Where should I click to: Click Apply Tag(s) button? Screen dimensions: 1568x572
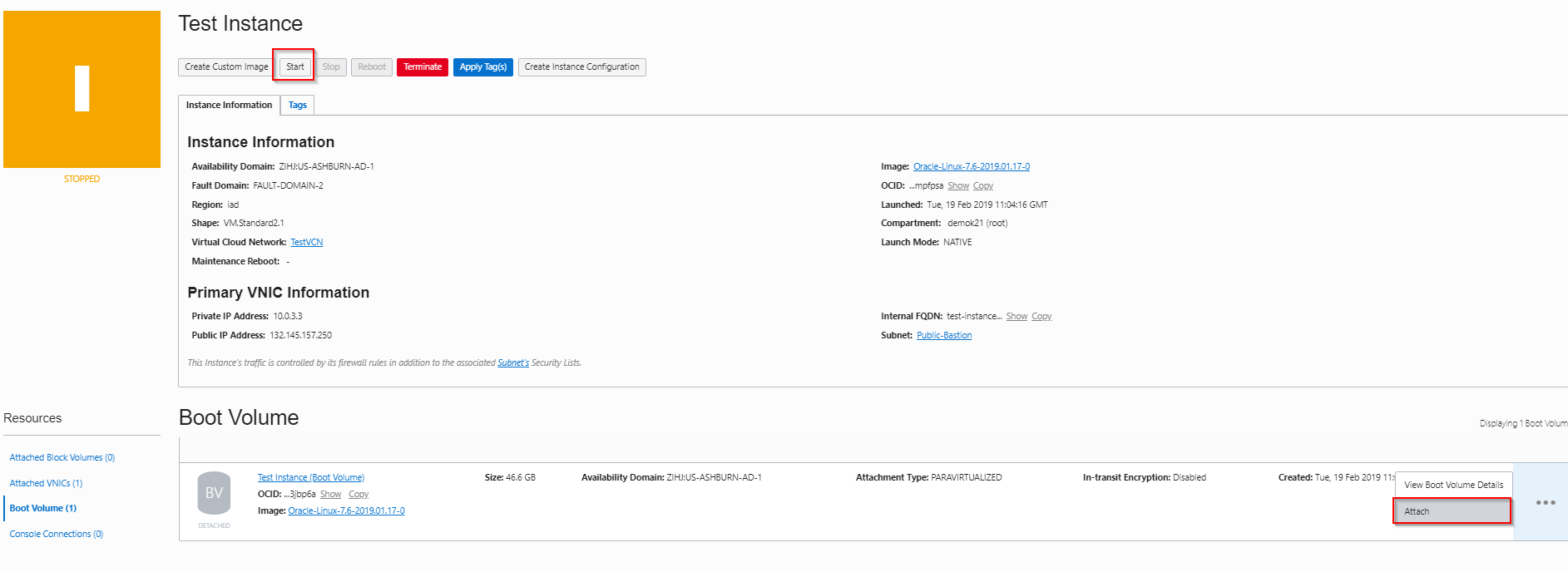482,67
